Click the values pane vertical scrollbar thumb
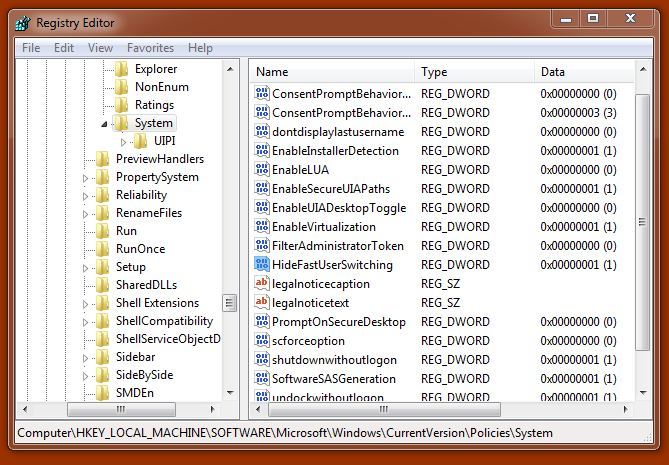Image resolution: width=669 pixels, height=465 pixels. 643,222
